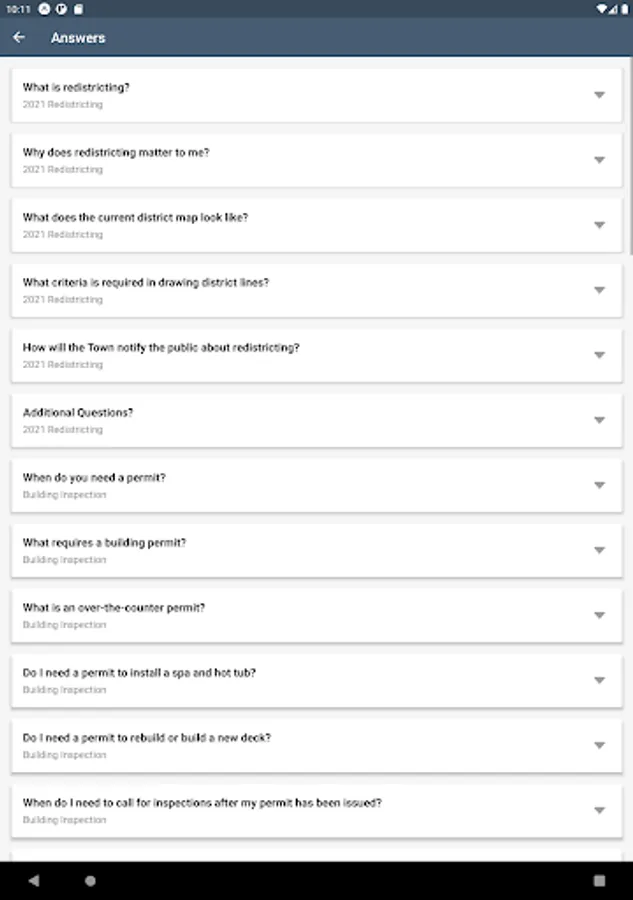Expand the new deck permit question arrow
This screenshot has width=633, height=900.
click(x=599, y=745)
